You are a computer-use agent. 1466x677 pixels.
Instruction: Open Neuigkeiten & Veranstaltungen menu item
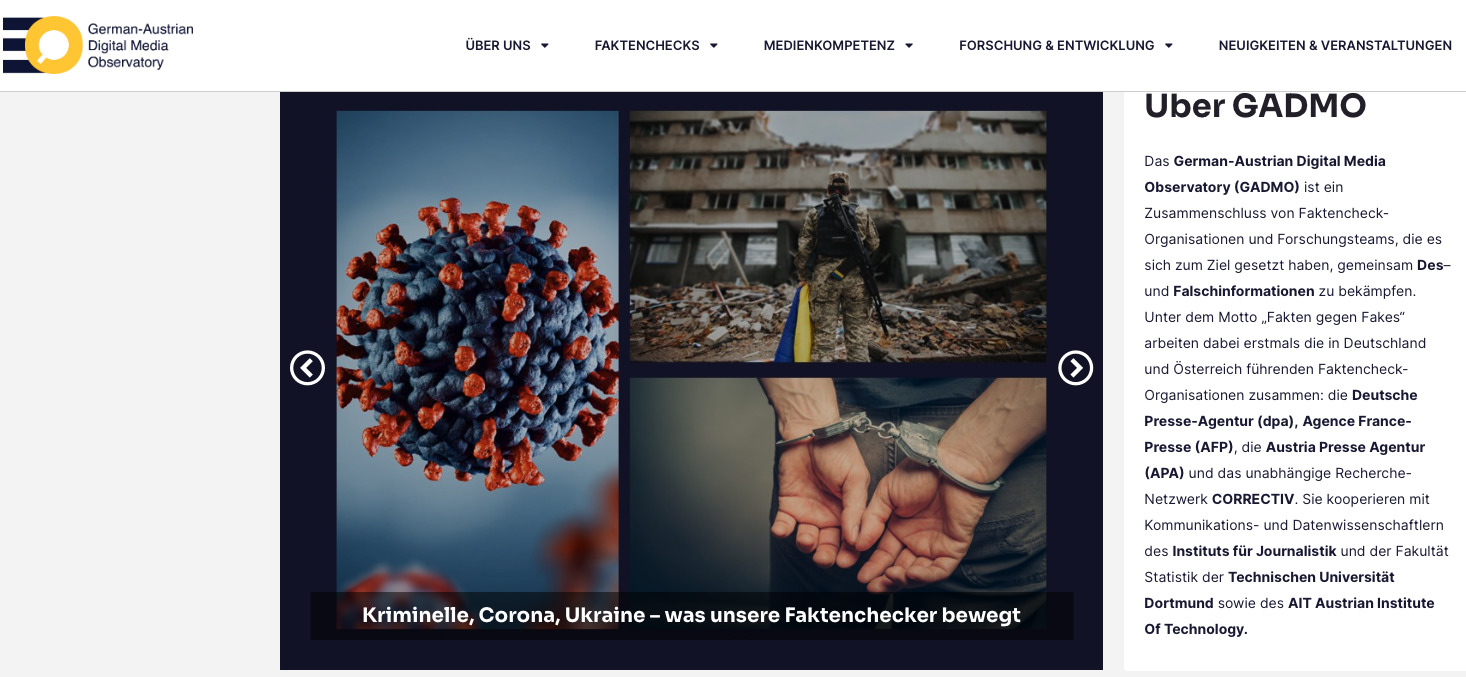coord(1335,45)
